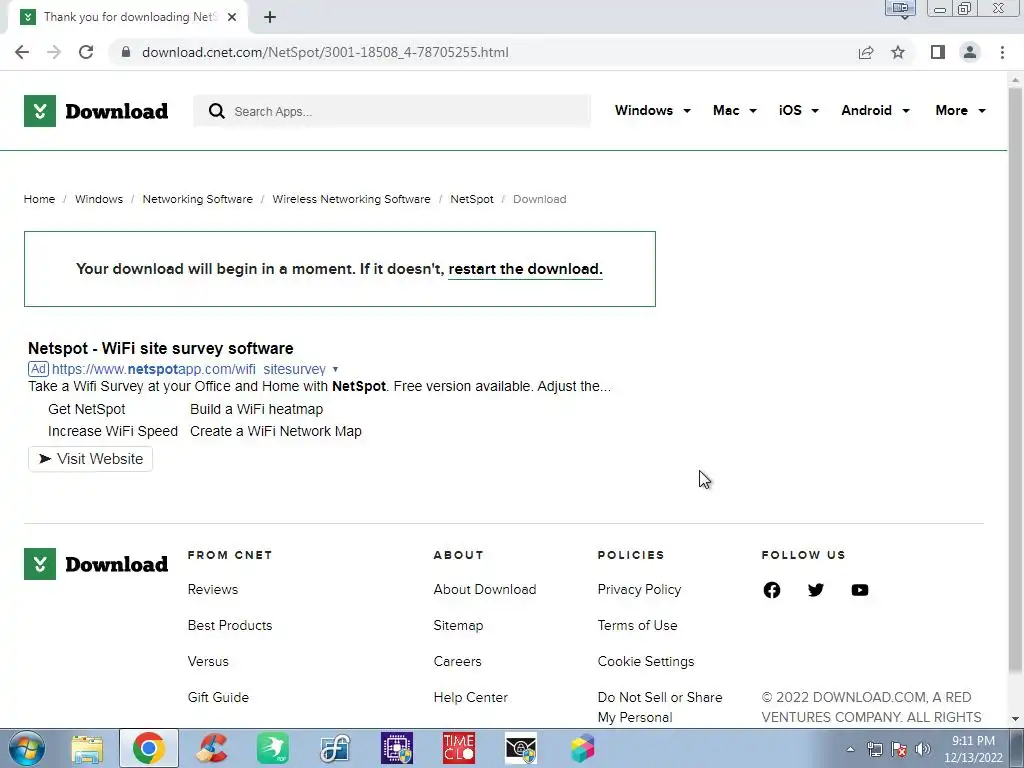
Task: Click the volume speaker tray icon
Action: [922, 749]
